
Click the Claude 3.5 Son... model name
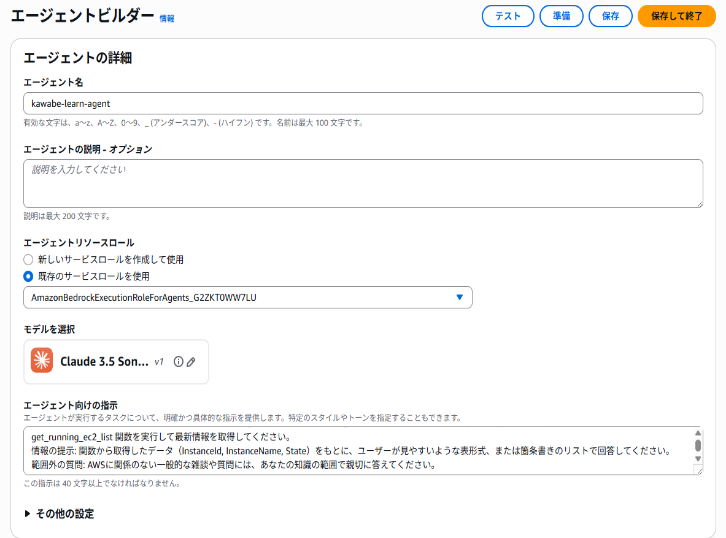[105, 362]
